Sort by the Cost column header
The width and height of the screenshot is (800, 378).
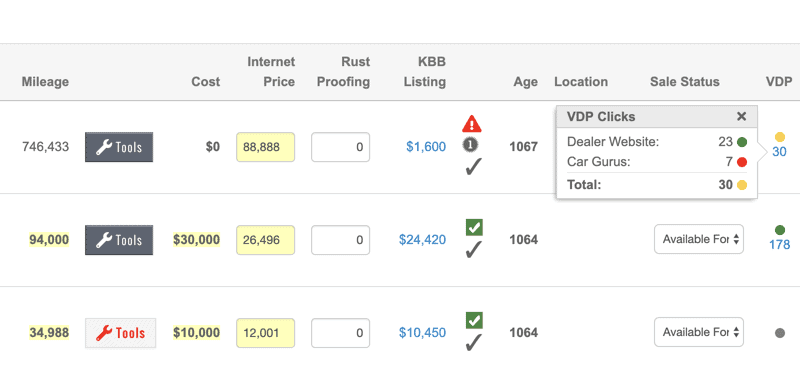(206, 82)
